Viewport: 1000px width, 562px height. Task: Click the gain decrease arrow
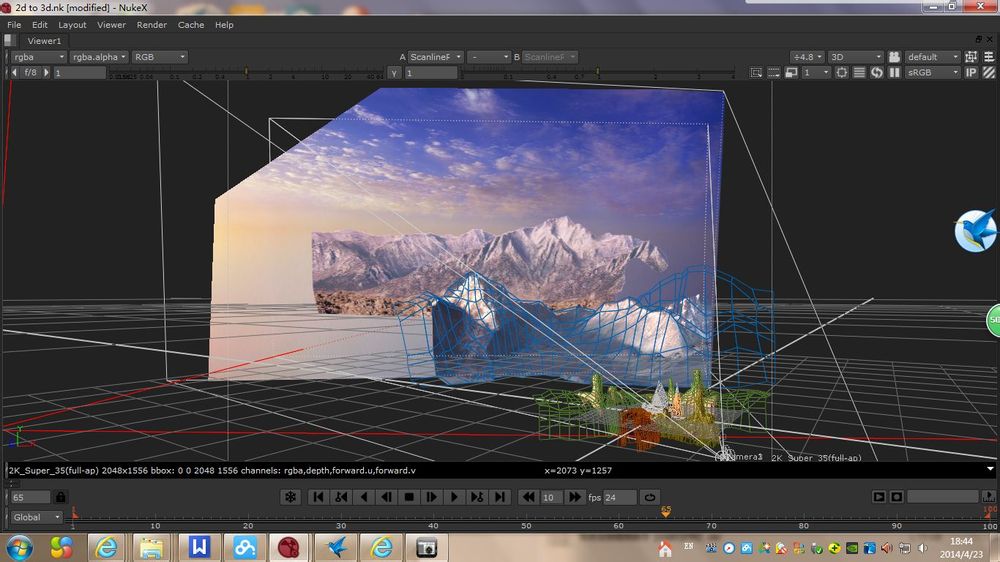[x=15, y=73]
